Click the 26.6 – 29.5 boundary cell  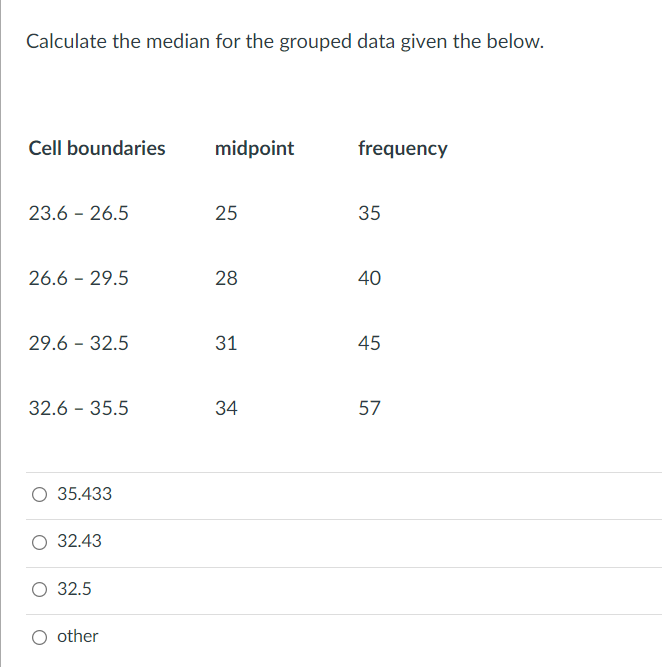click(78, 278)
